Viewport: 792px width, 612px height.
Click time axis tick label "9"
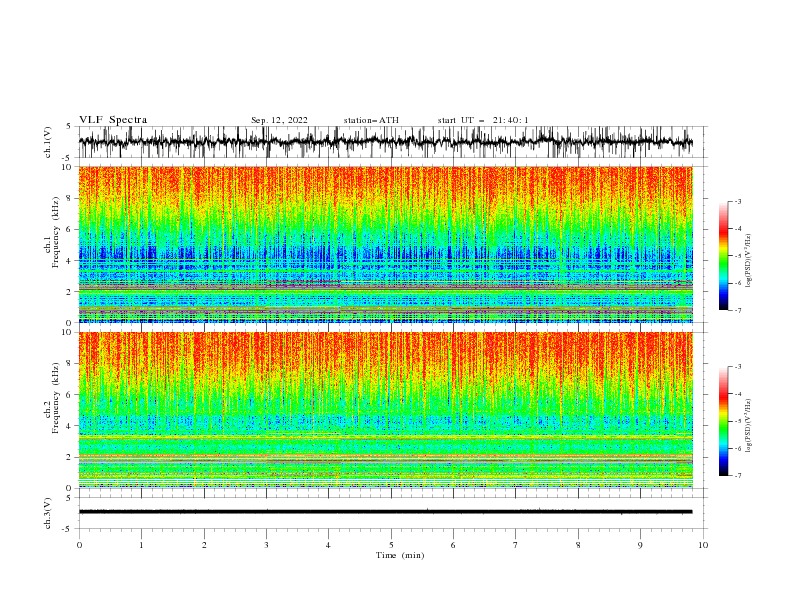coord(640,545)
